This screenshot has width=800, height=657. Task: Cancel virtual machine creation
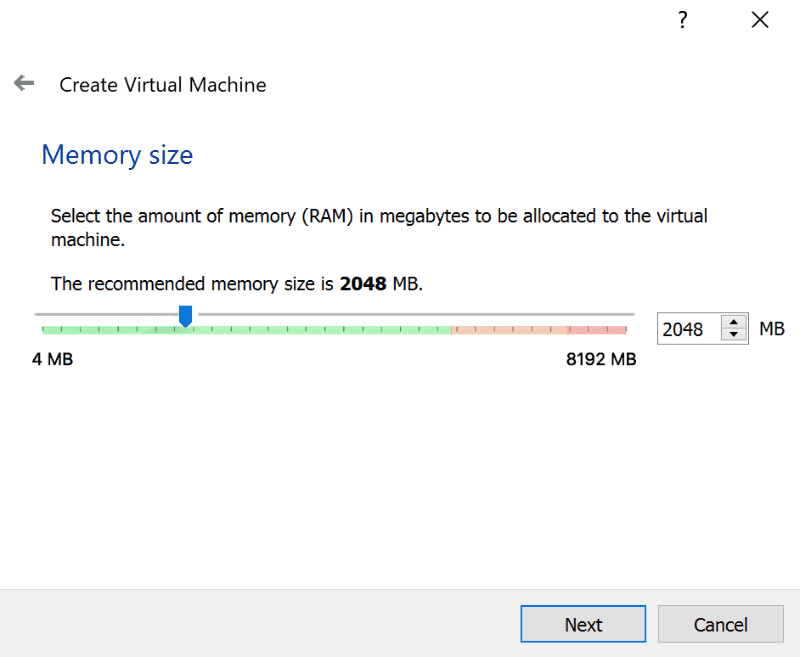(720, 624)
